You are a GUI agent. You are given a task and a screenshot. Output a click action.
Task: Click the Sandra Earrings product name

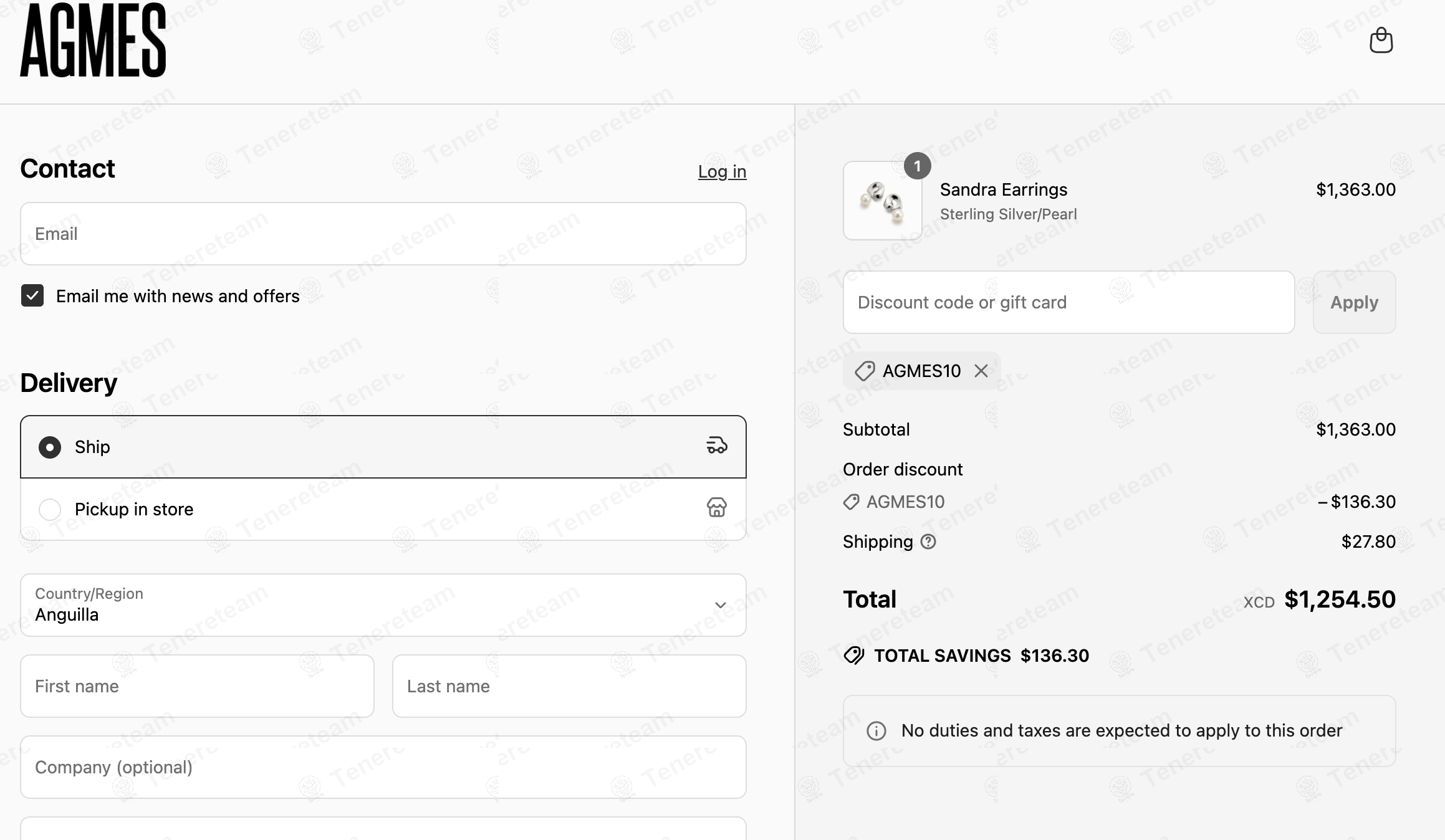click(x=1004, y=189)
